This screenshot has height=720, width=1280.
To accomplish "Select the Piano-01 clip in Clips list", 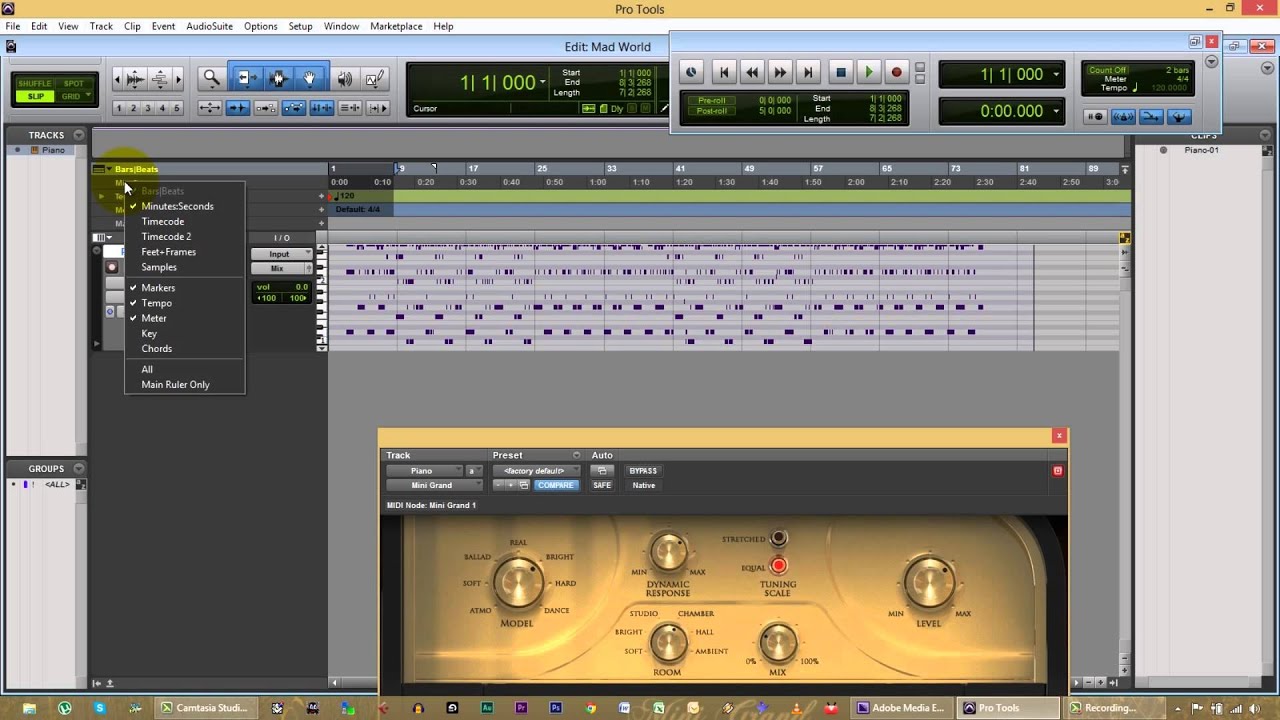I will pos(1201,150).
